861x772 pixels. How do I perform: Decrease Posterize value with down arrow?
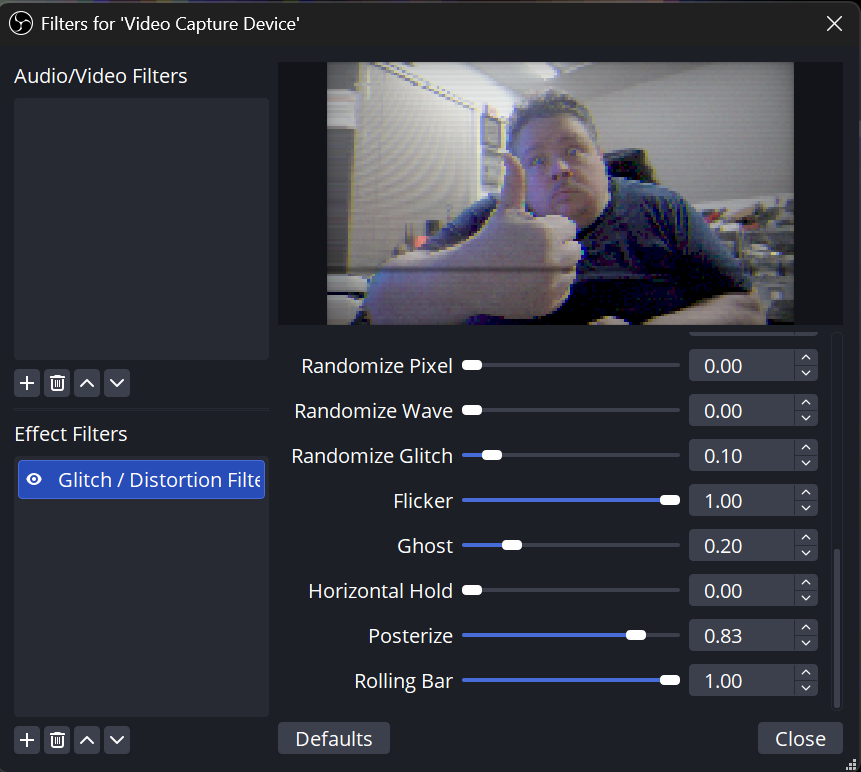pyautogui.click(x=806, y=644)
